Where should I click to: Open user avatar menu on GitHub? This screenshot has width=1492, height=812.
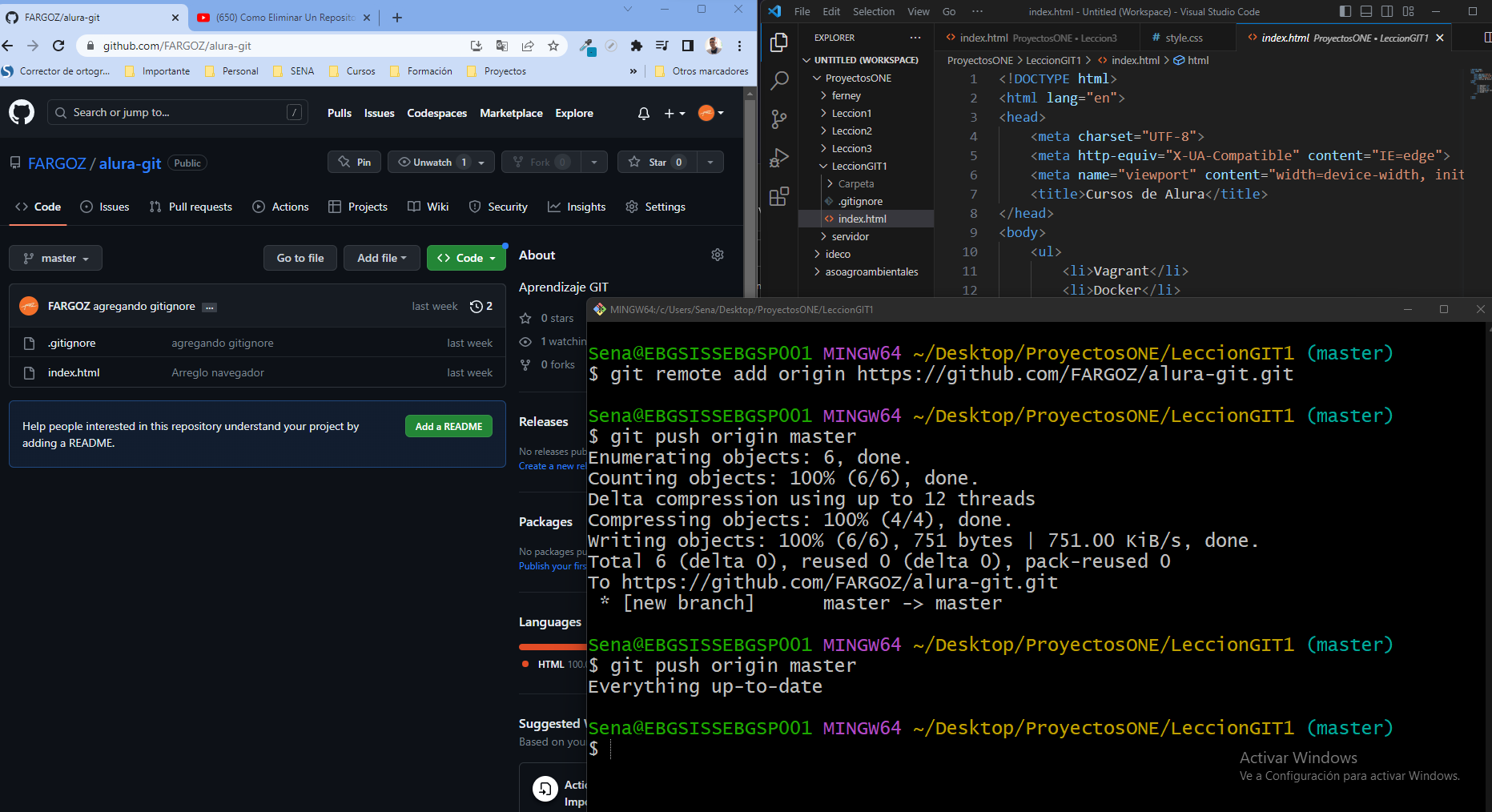coord(710,113)
